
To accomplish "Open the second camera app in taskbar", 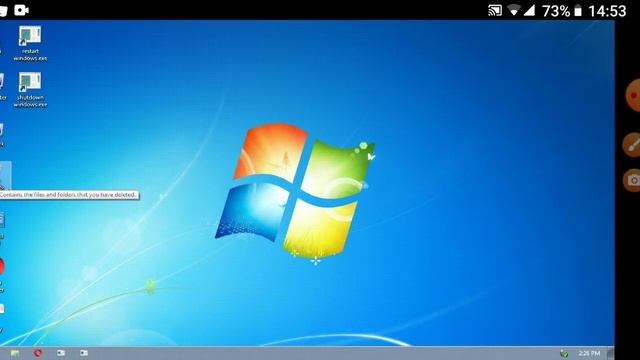I will coord(84,353).
